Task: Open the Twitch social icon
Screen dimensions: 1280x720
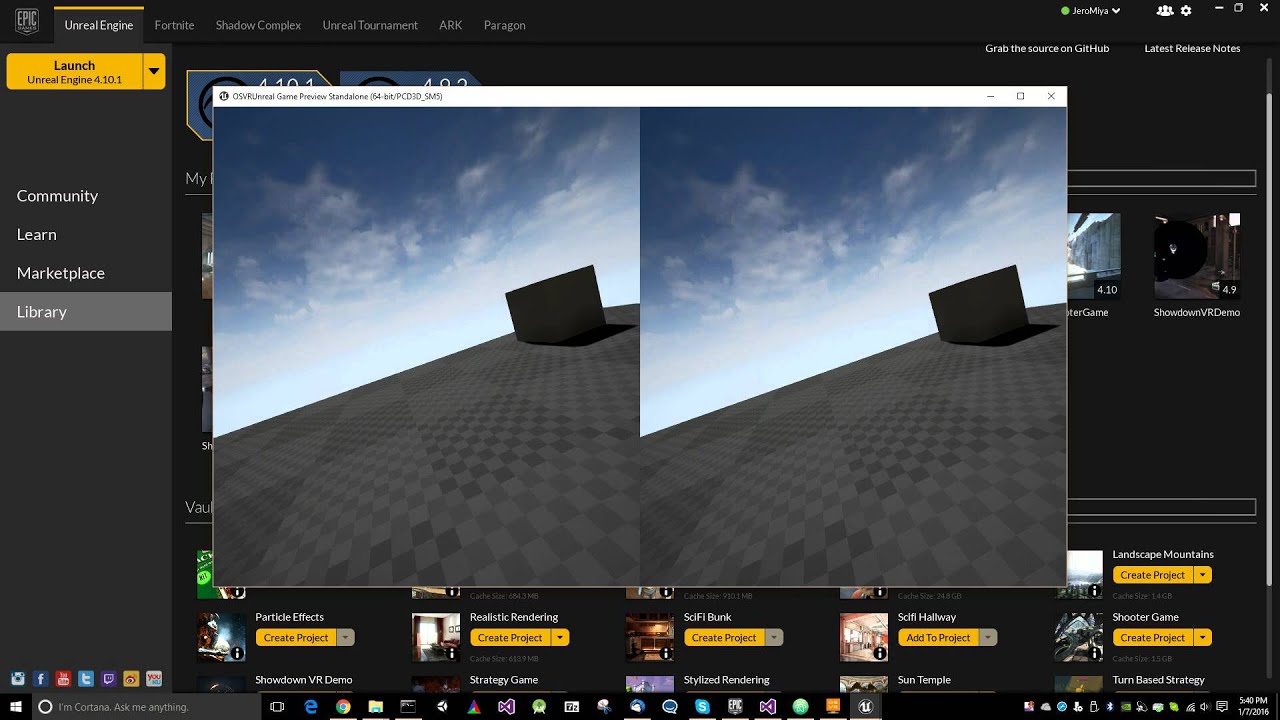Action: (109, 679)
